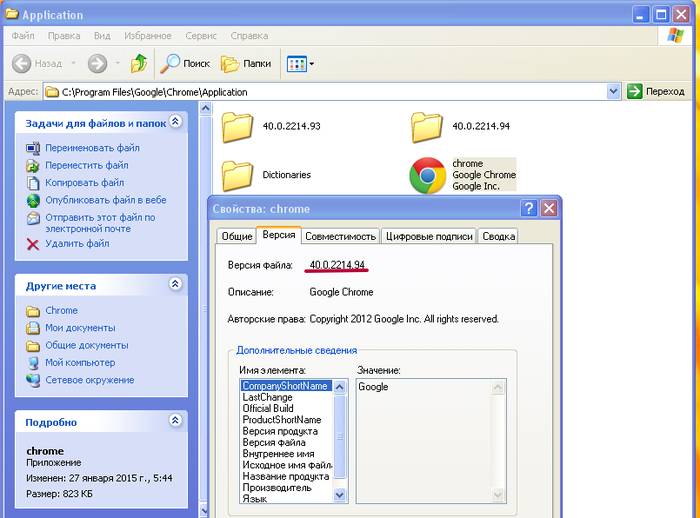
Task: Expand the address bar dropdown
Action: pos(613,92)
